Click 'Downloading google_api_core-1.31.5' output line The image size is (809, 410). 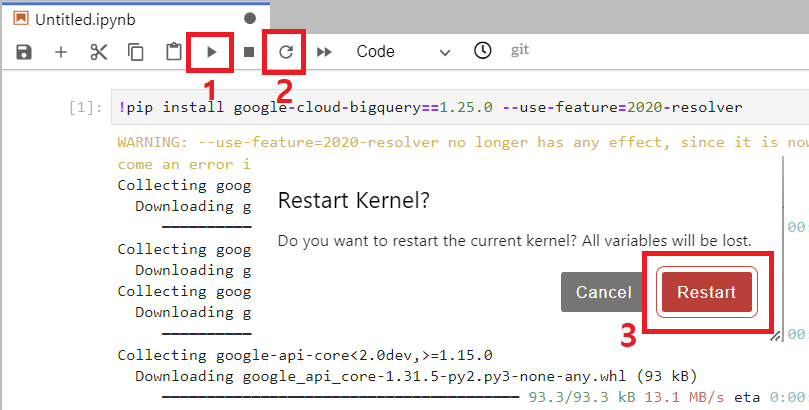(x=416, y=376)
